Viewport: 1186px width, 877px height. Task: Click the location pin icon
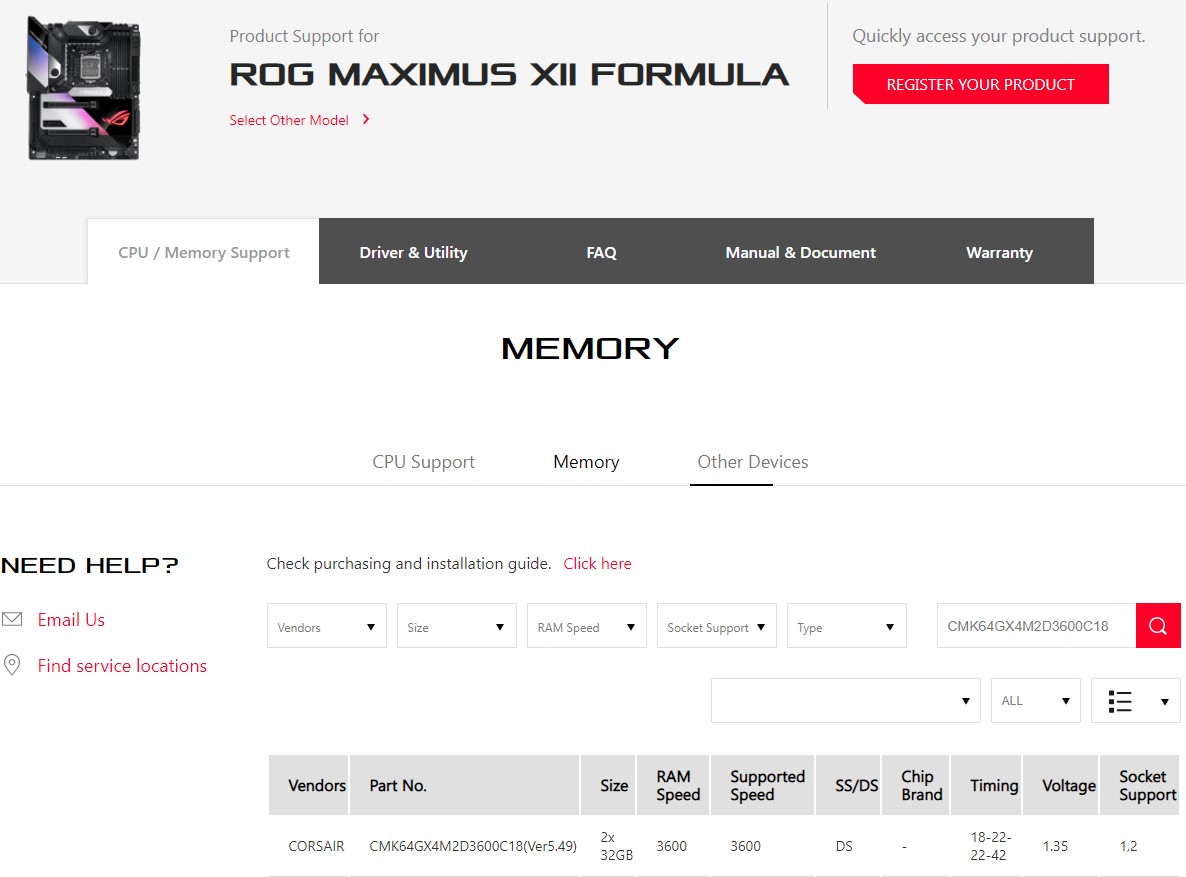pos(12,665)
